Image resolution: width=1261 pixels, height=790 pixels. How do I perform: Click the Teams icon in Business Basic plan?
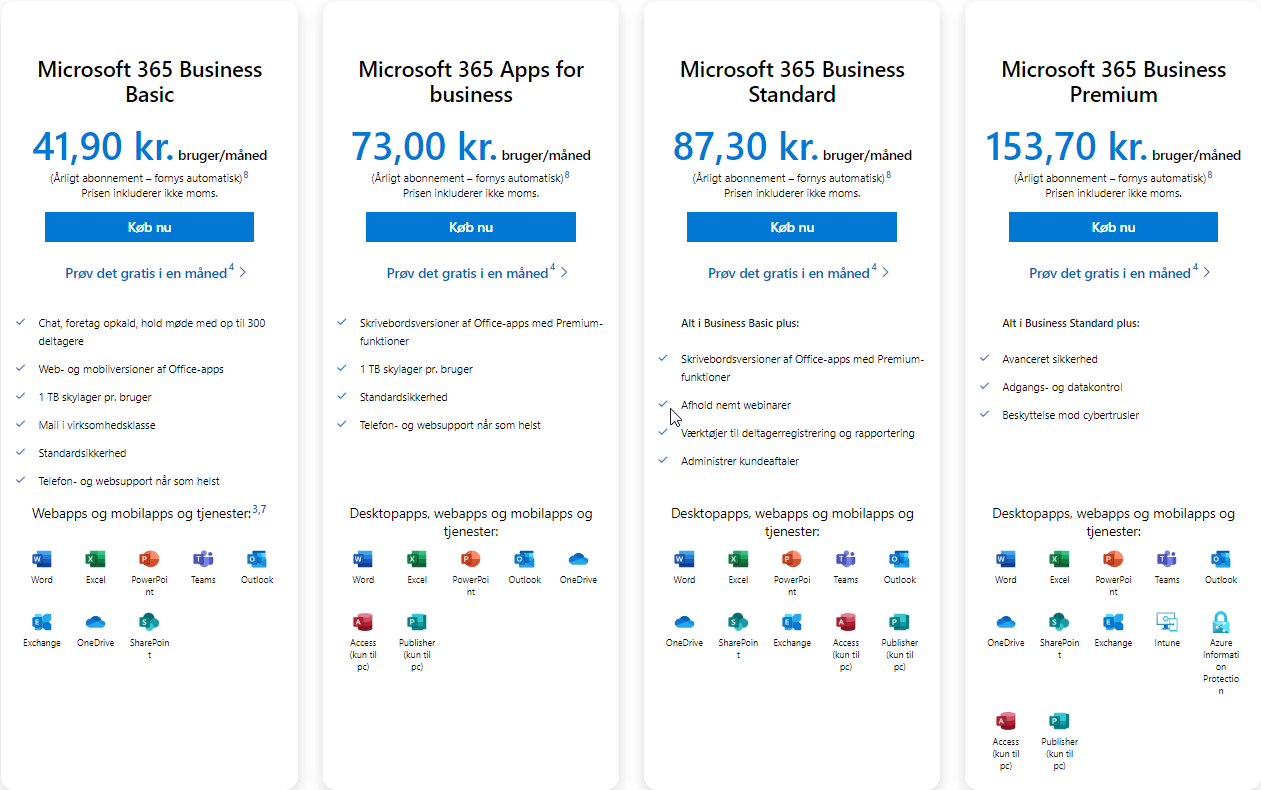coord(203,559)
